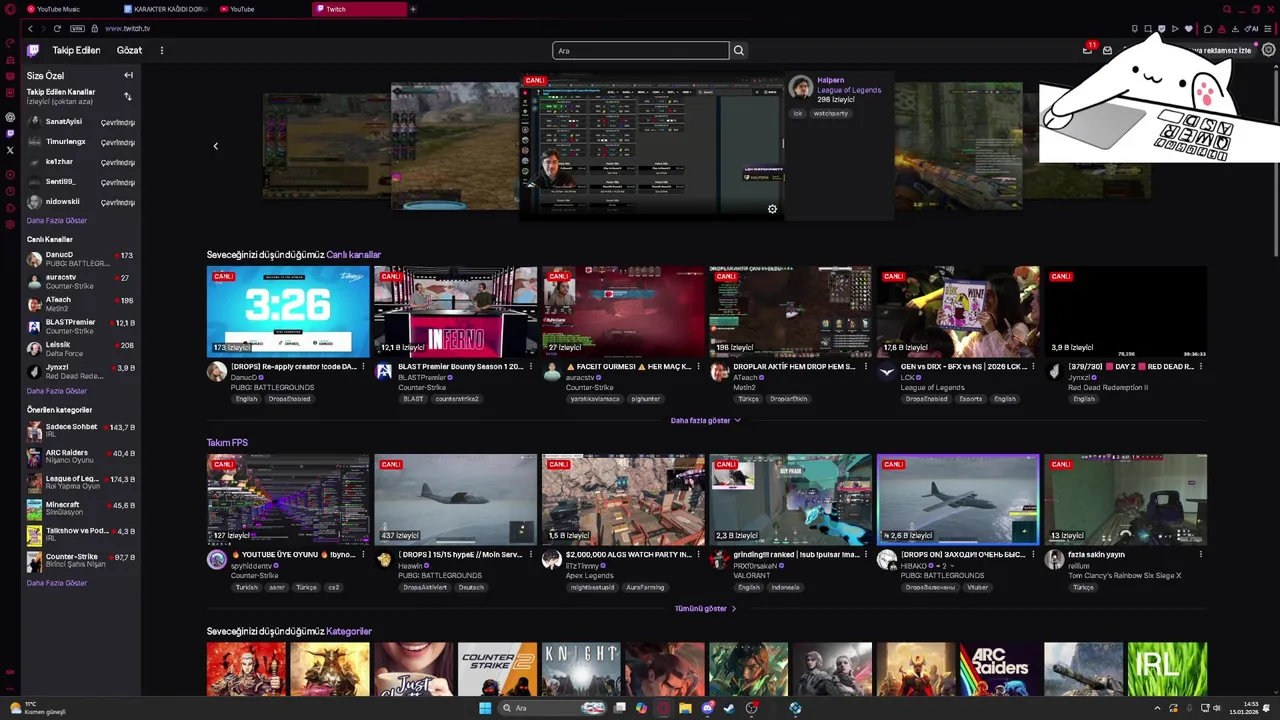Click the browser address bar www.twitch.tv

127,28
